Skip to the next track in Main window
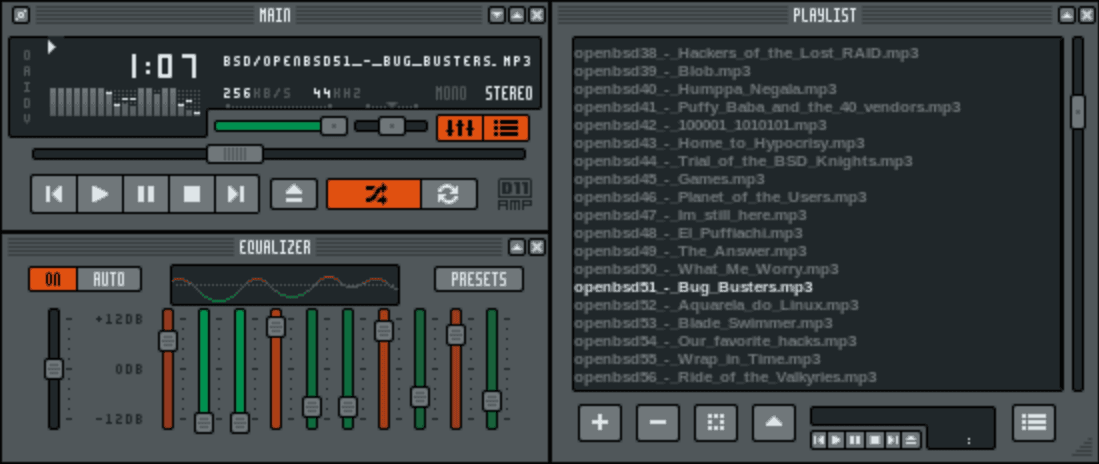 pyautogui.click(x=237, y=194)
